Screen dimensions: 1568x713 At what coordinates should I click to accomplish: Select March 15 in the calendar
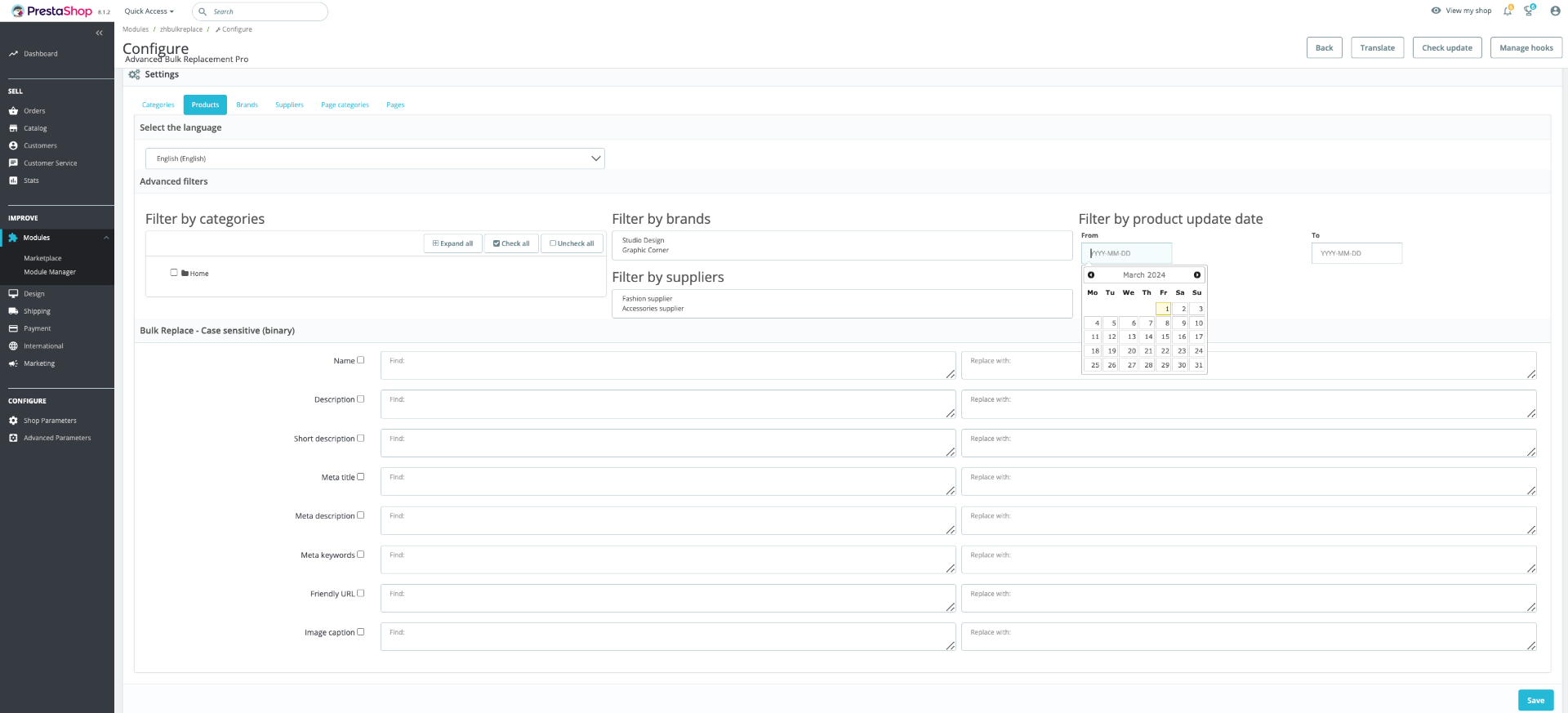click(1164, 336)
